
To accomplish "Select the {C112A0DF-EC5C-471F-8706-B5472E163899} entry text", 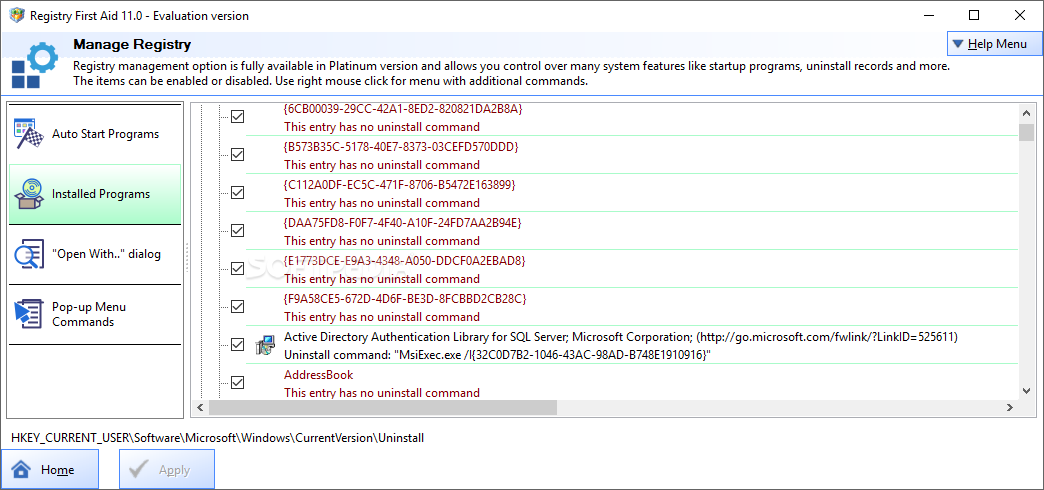I will point(399,184).
